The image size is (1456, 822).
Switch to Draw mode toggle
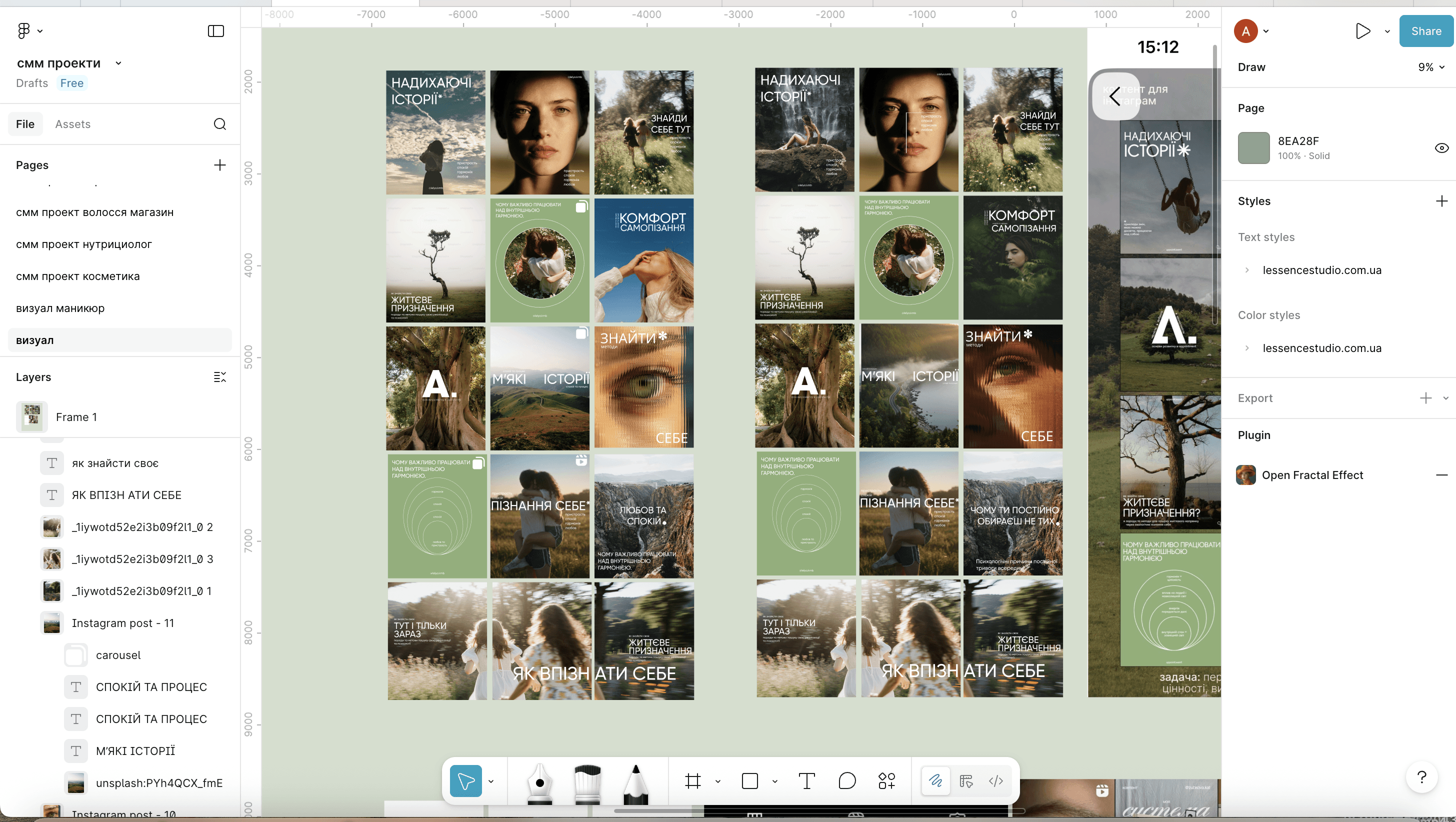935,781
